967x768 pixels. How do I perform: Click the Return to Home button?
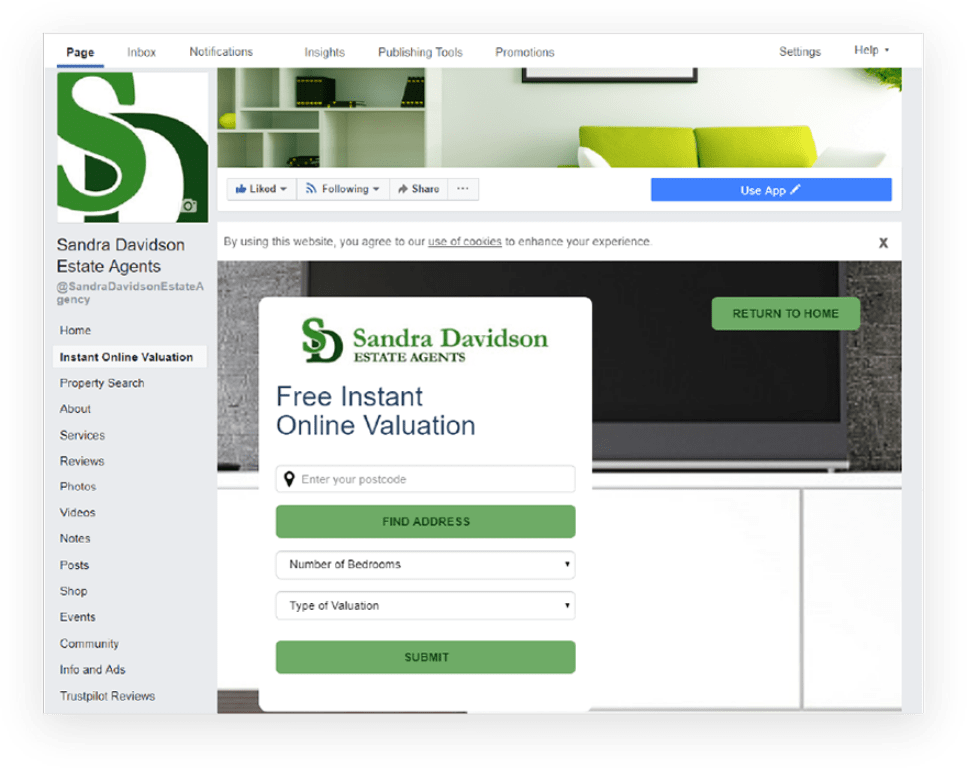[785, 314]
